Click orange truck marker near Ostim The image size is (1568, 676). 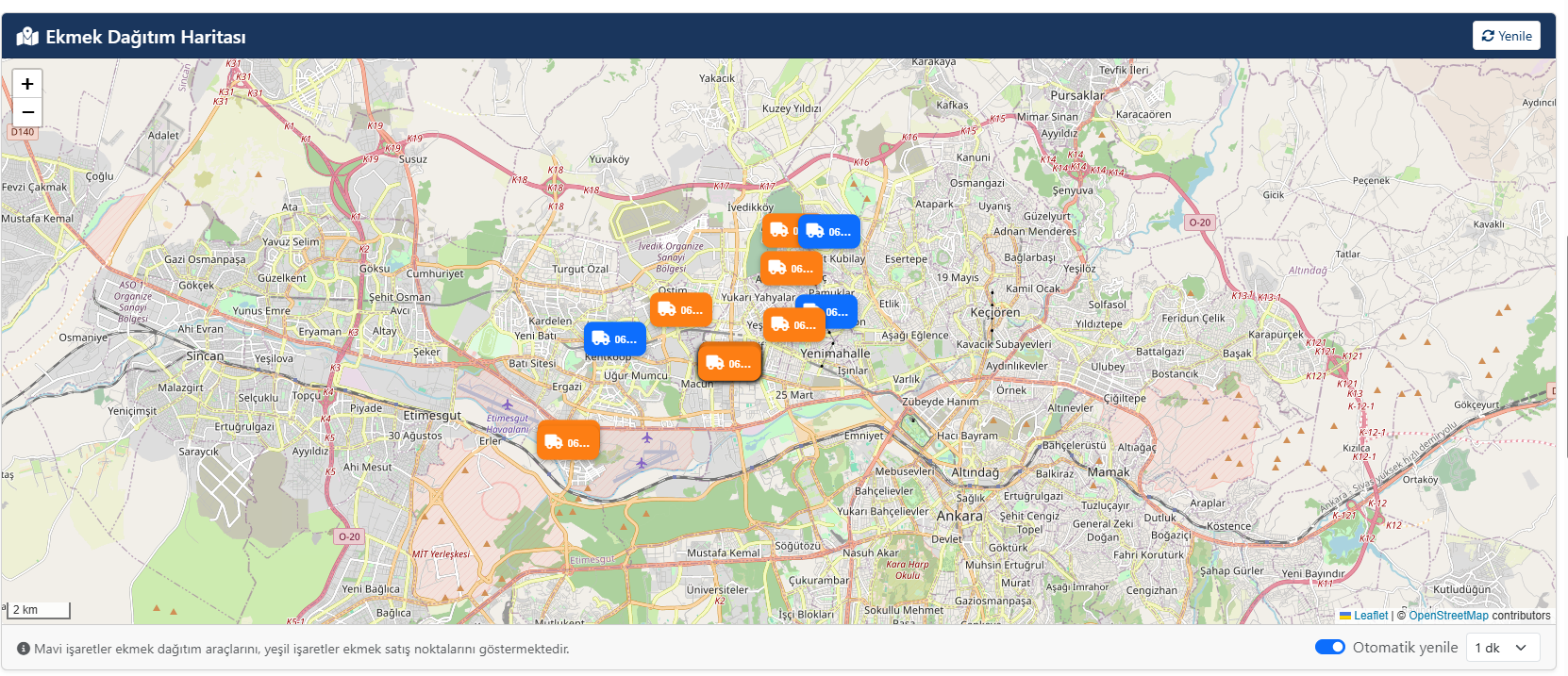click(x=681, y=309)
